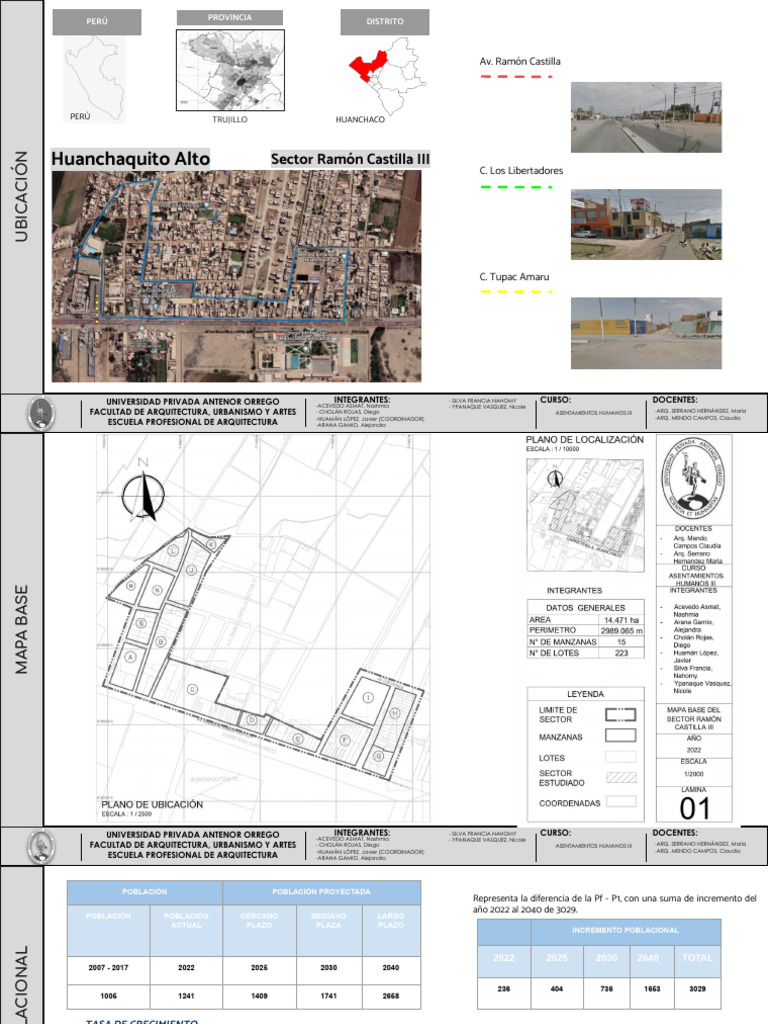The image size is (768, 1024).
Task: Select the block D marker on the base map
Action: point(252,720)
